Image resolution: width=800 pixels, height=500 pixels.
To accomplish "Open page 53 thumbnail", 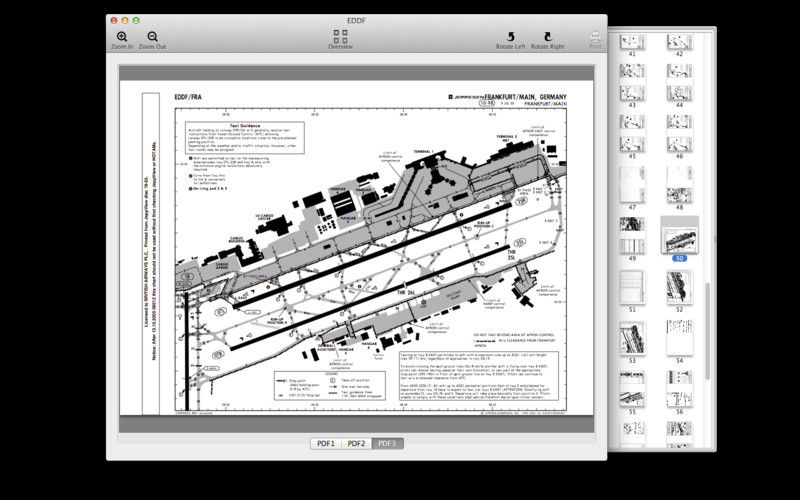I will (x=632, y=338).
